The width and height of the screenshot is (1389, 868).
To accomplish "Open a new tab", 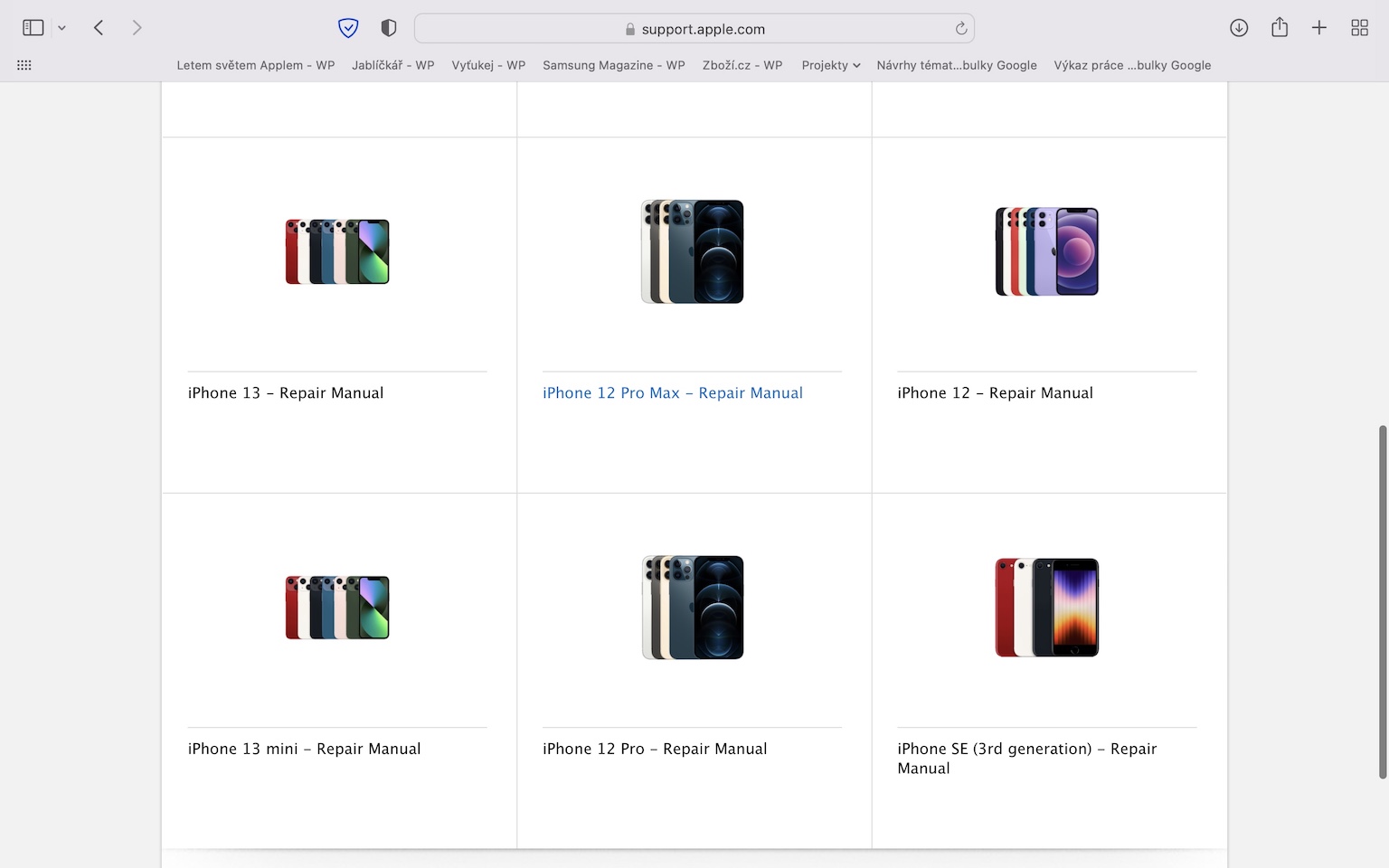I will 1319,28.
